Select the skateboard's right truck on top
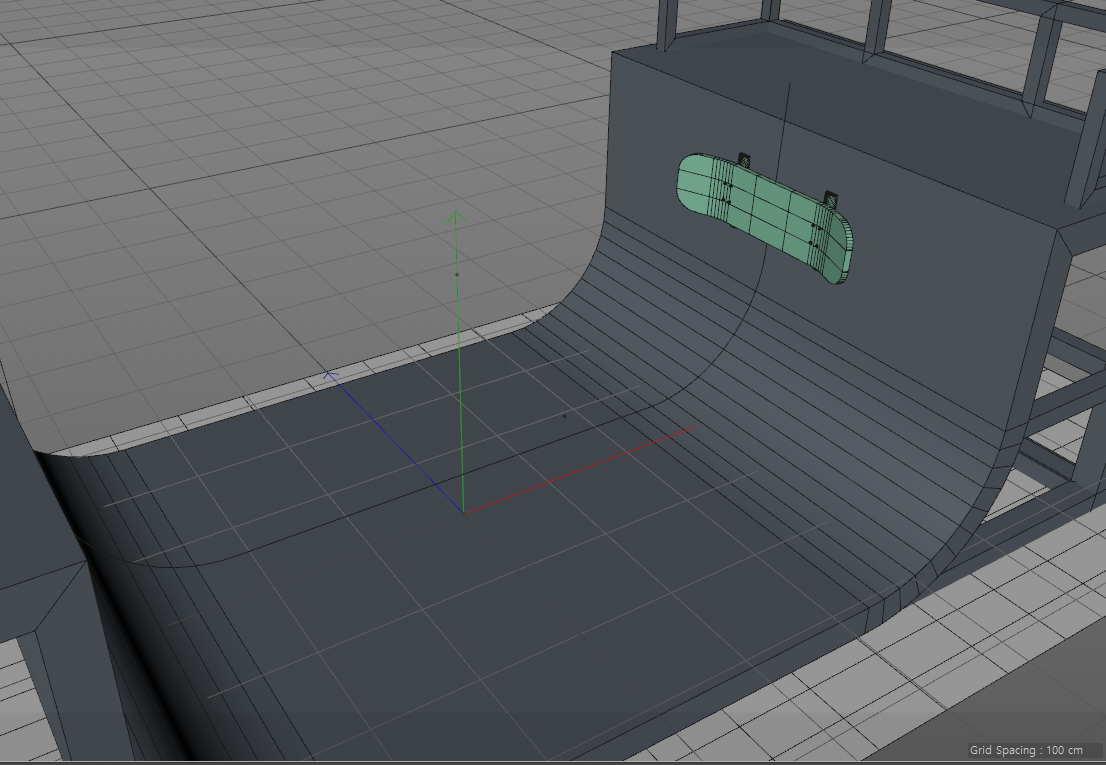This screenshot has width=1106, height=765. click(x=829, y=197)
